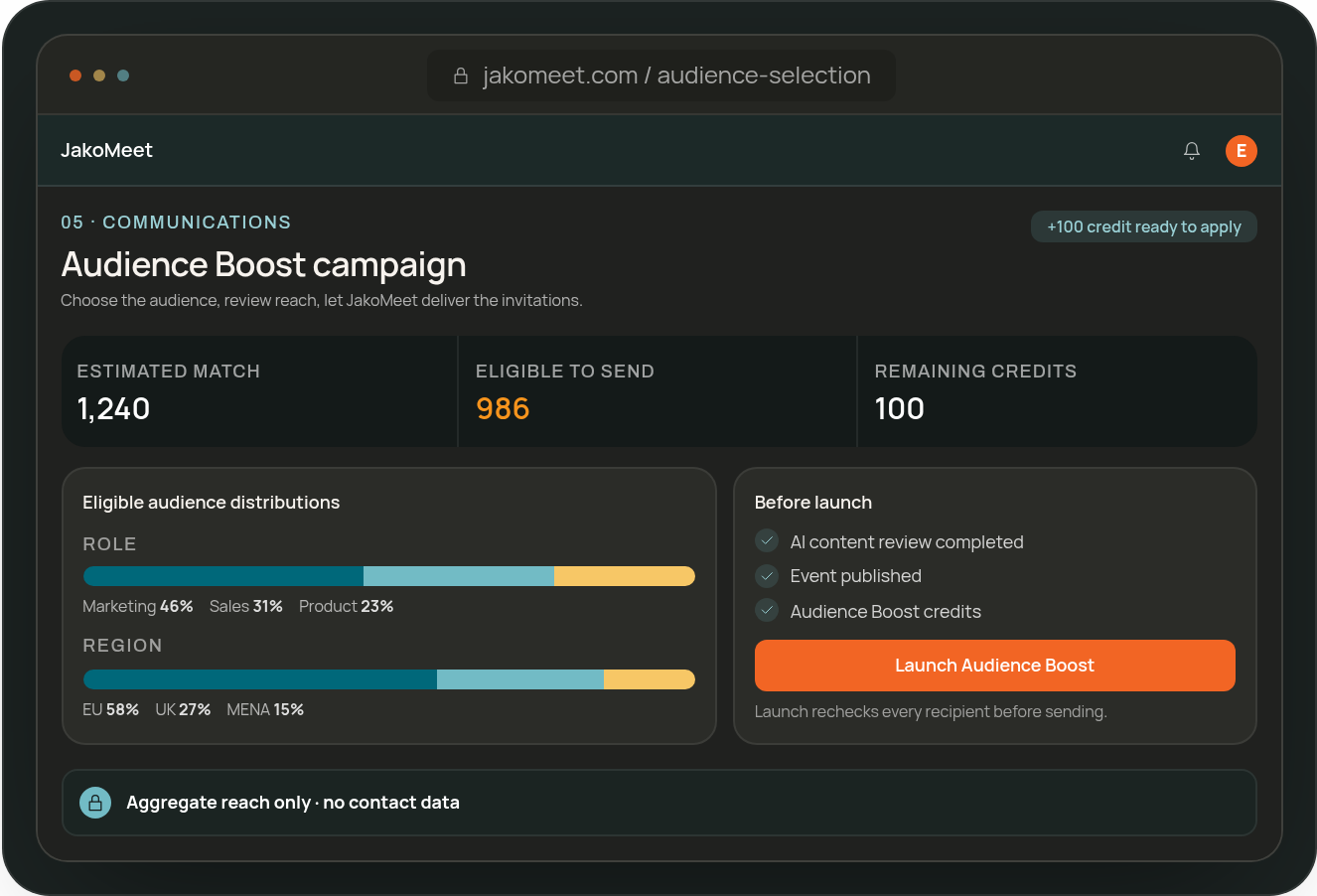Click the REGION distribution label
This screenshot has height=896, width=1317.
122,646
